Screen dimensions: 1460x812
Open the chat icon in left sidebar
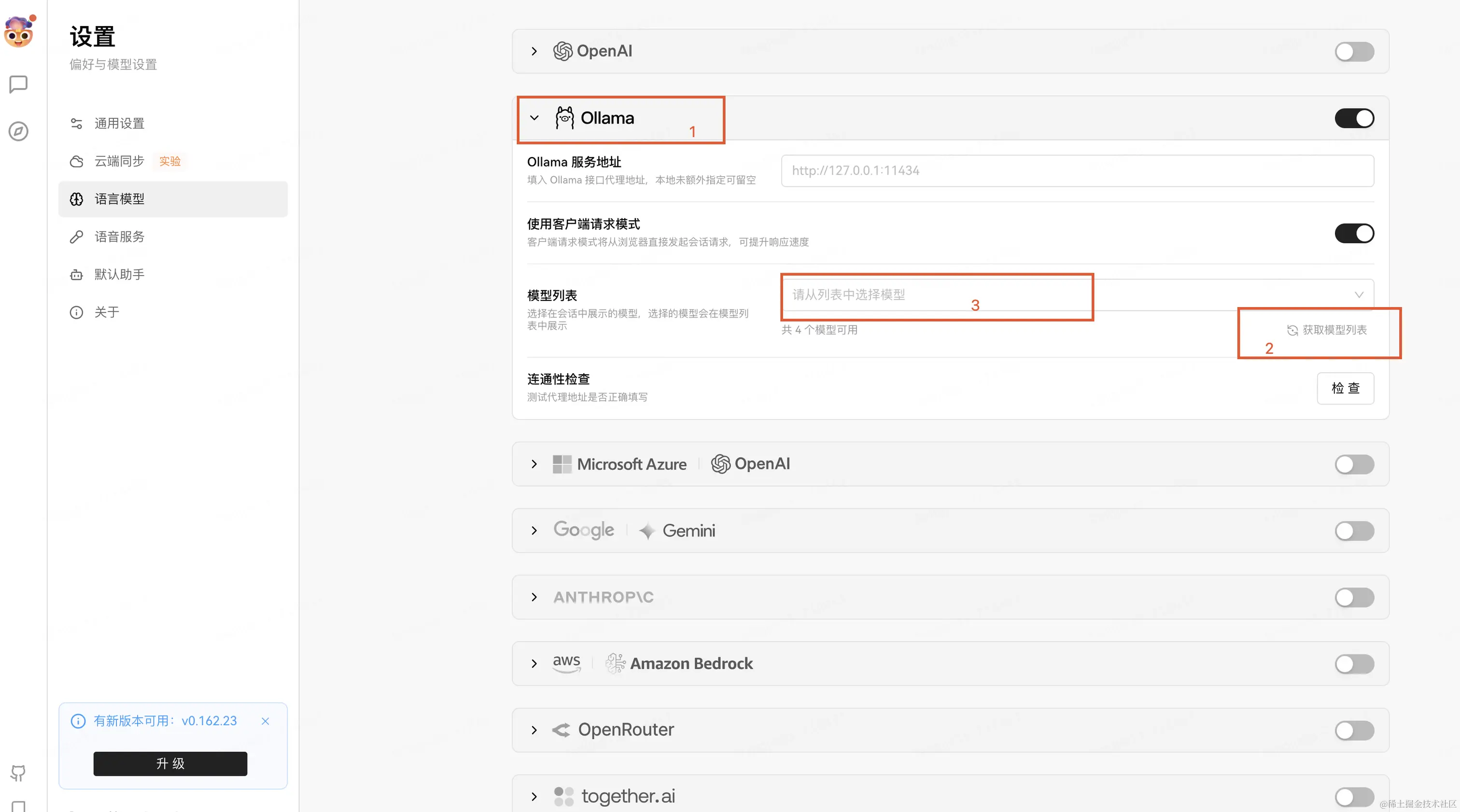coord(18,84)
